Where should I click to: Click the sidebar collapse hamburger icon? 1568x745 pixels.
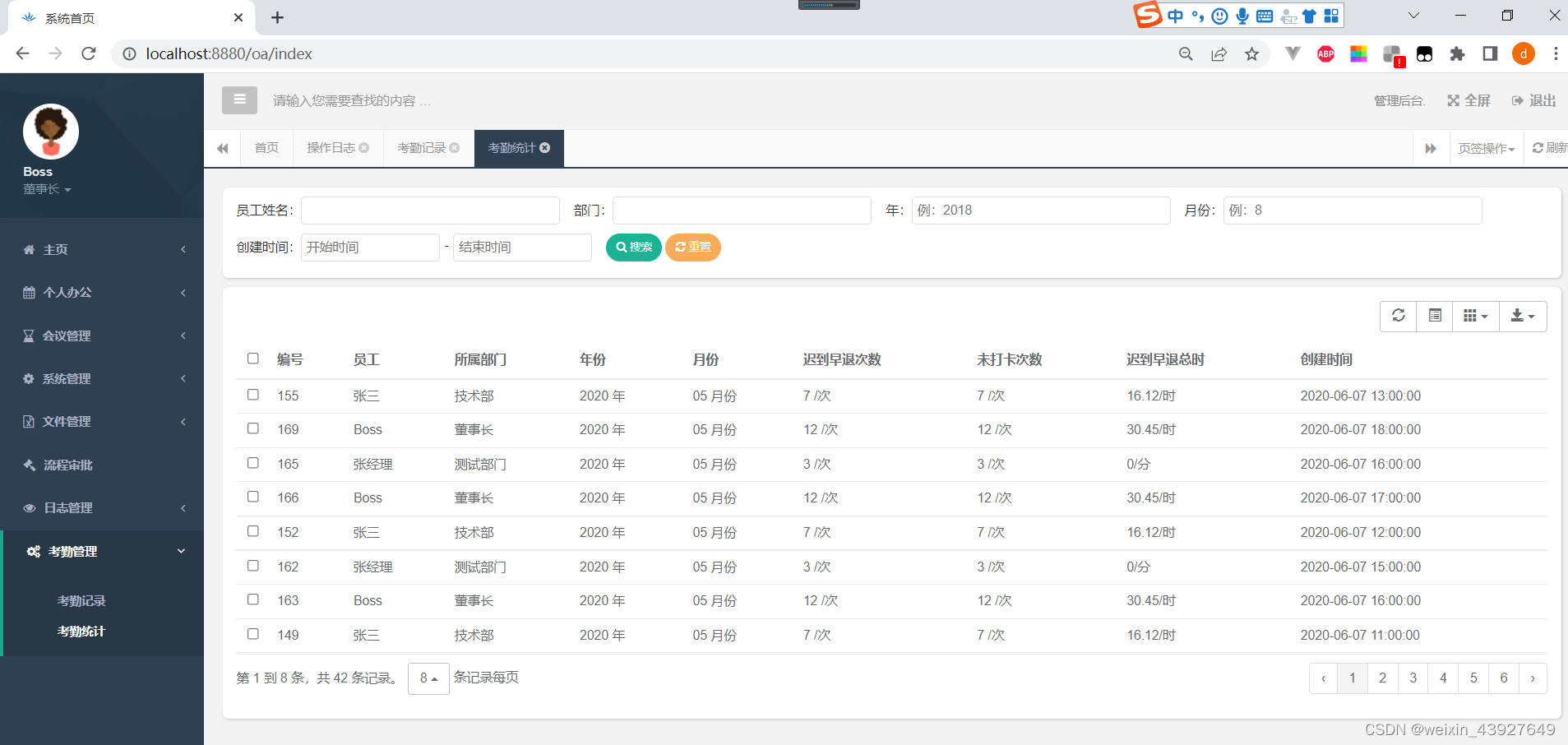pyautogui.click(x=239, y=99)
